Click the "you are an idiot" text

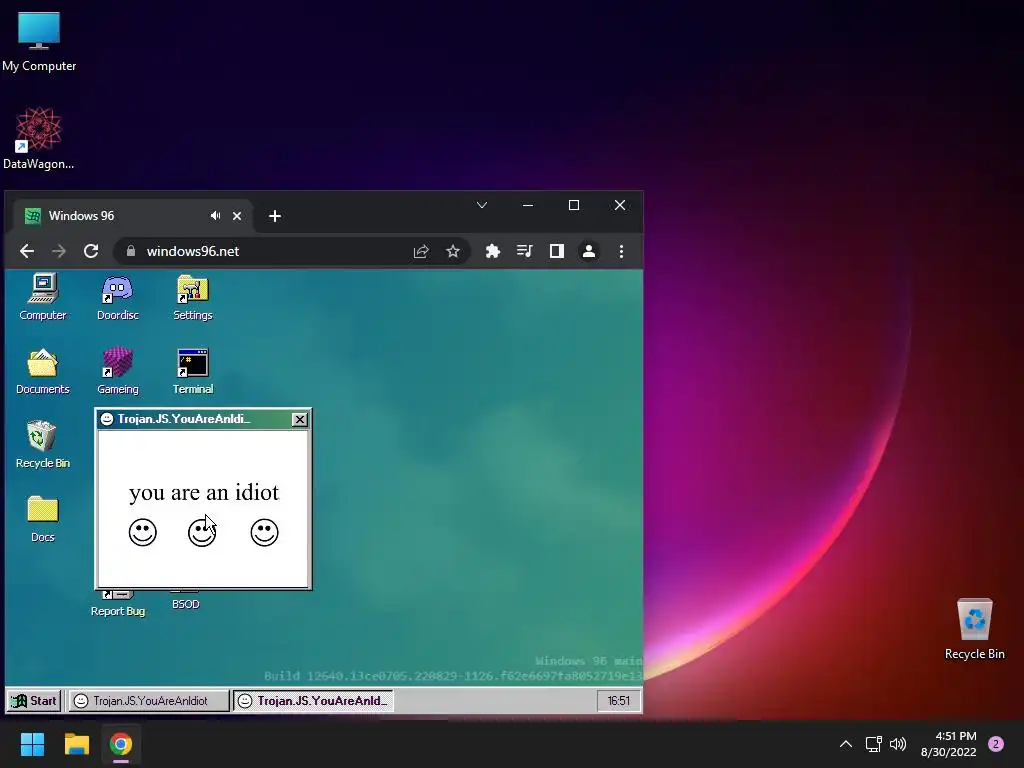pyautogui.click(x=204, y=492)
